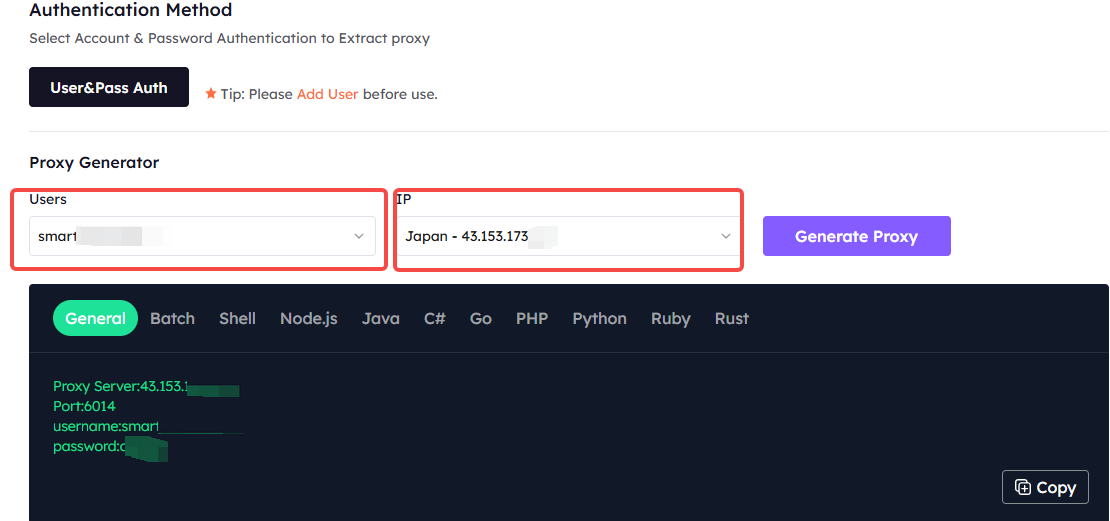This screenshot has height=521, width=1110.
Task: Click the User&Pass Auth button
Action: pos(109,87)
